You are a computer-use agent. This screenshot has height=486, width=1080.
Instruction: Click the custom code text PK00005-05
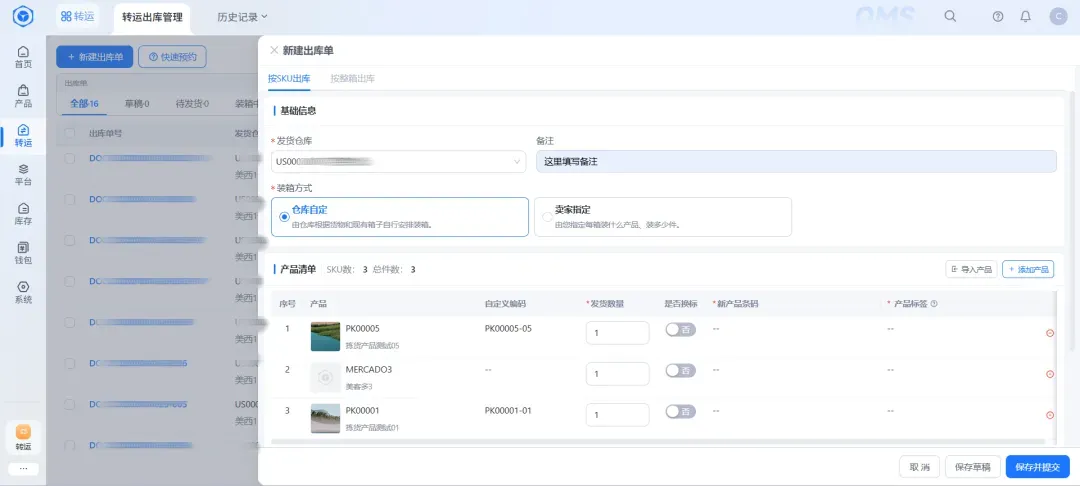pos(508,328)
